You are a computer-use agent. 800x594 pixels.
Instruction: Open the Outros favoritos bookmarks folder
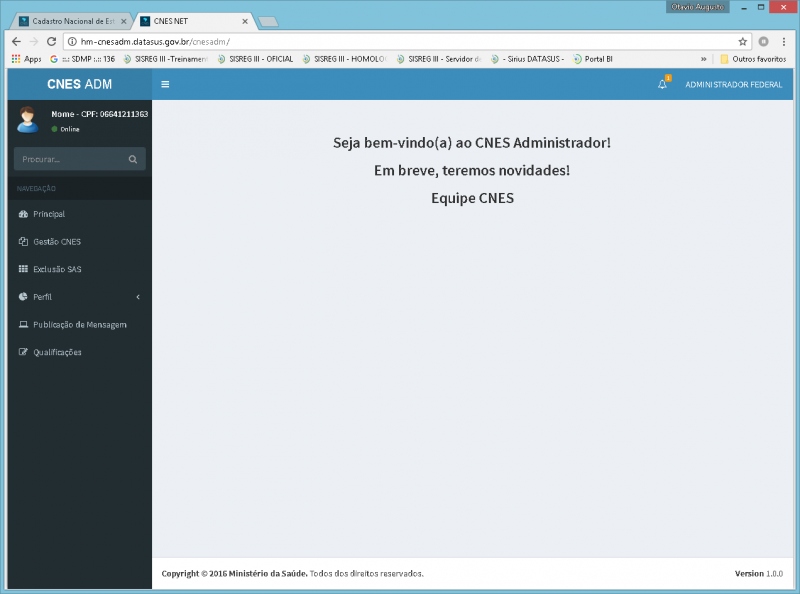coord(754,59)
